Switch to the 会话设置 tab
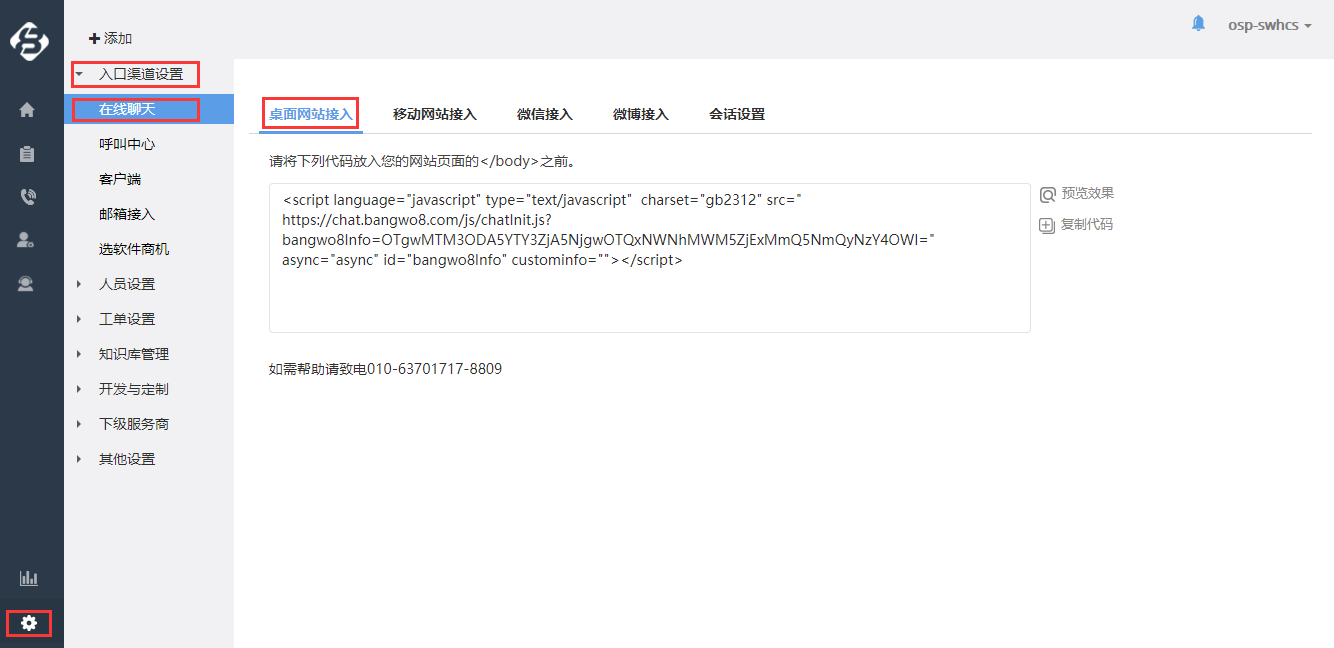1334x648 pixels. (x=736, y=114)
